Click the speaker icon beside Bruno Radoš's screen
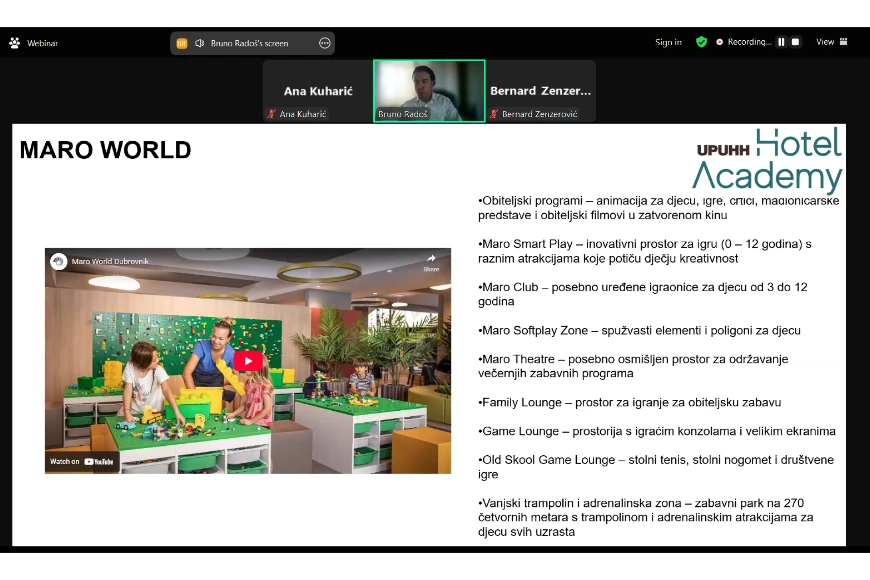 [199, 43]
